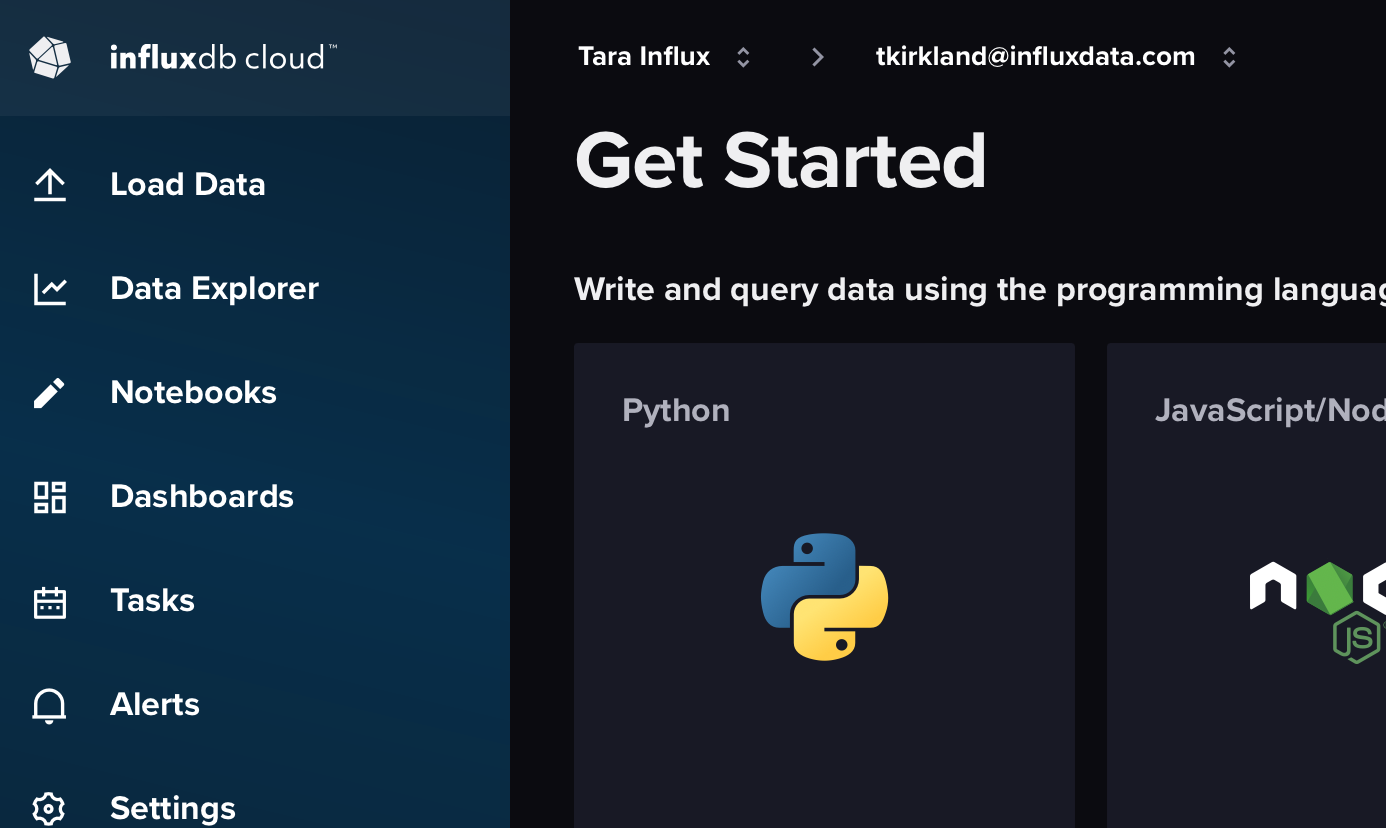
Task: Click the breadcrumb arrow between org and account
Action: (x=817, y=57)
